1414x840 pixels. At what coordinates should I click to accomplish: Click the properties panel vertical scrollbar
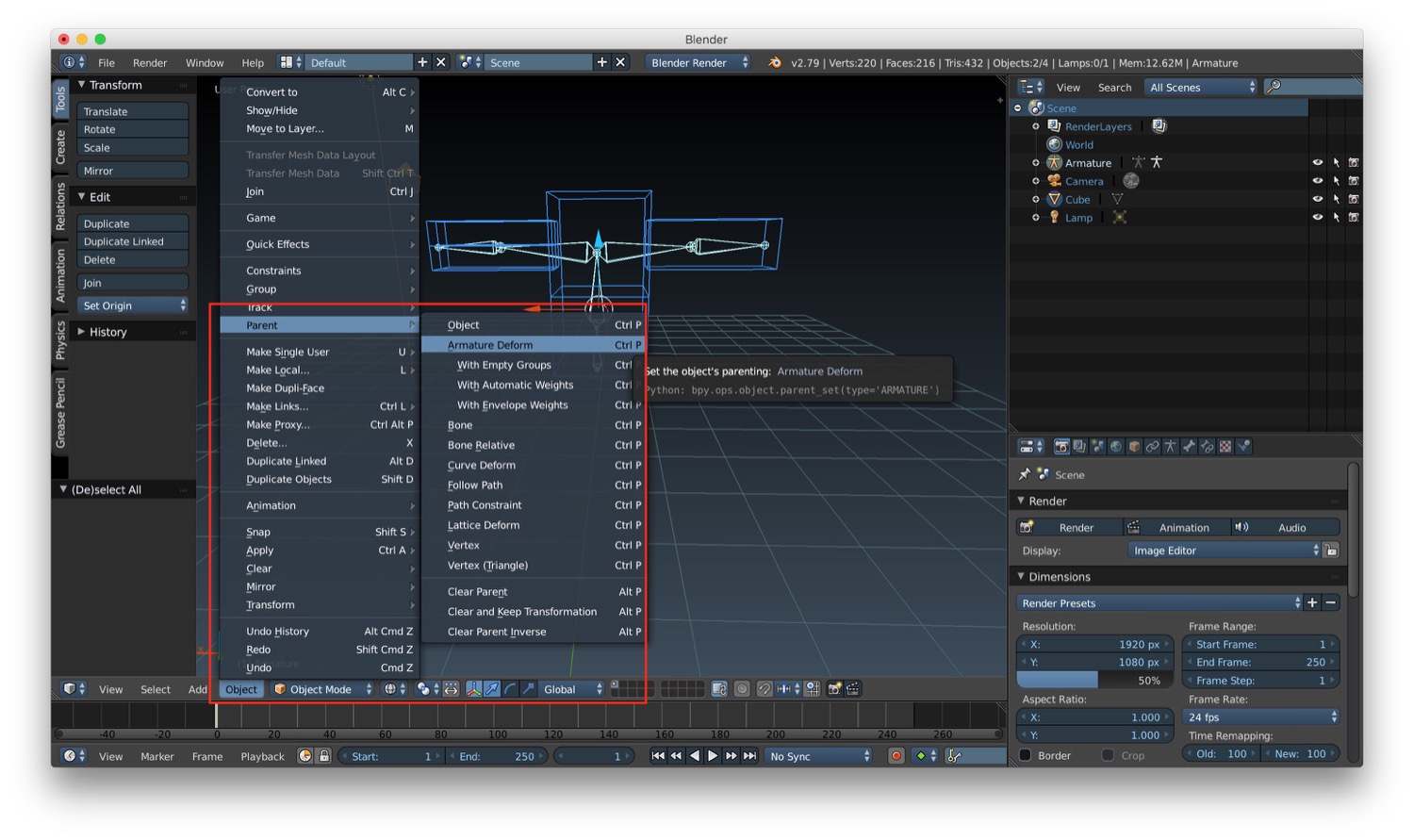tap(1354, 529)
